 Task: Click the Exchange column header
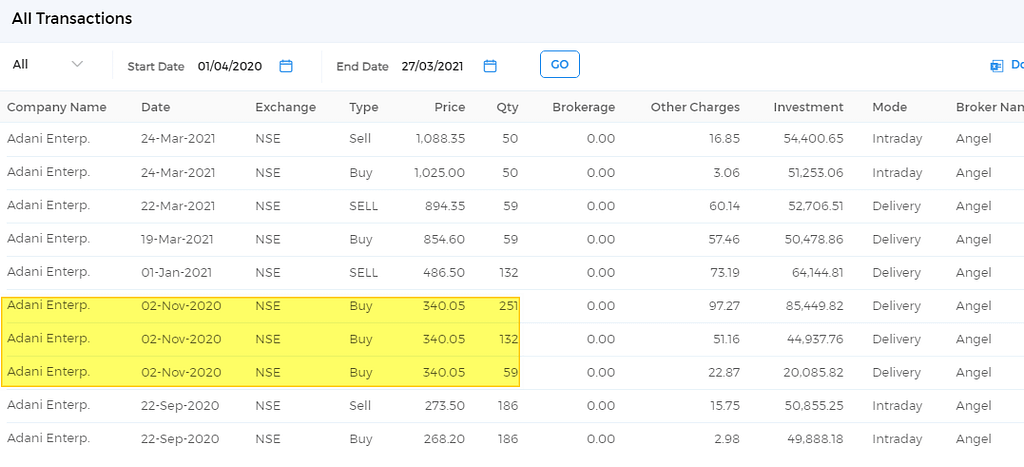(285, 107)
